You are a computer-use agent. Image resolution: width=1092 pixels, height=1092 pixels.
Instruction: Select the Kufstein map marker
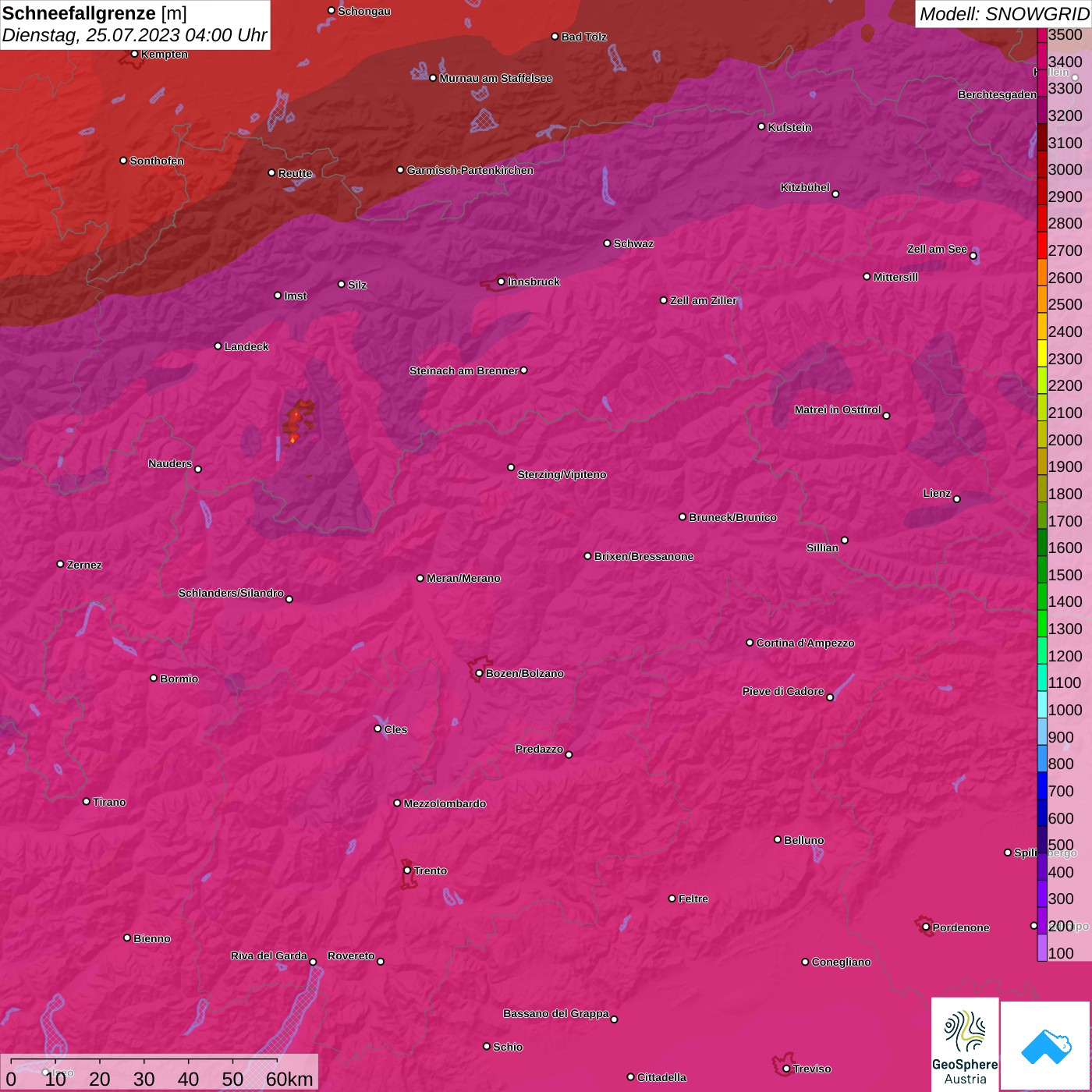click(761, 126)
